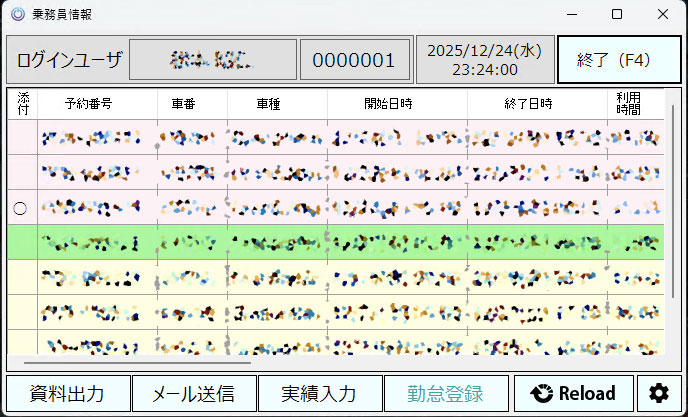The image size is (688, 417).
Task: Click the horizontal scrollbar below table
Action: (180, 363)
